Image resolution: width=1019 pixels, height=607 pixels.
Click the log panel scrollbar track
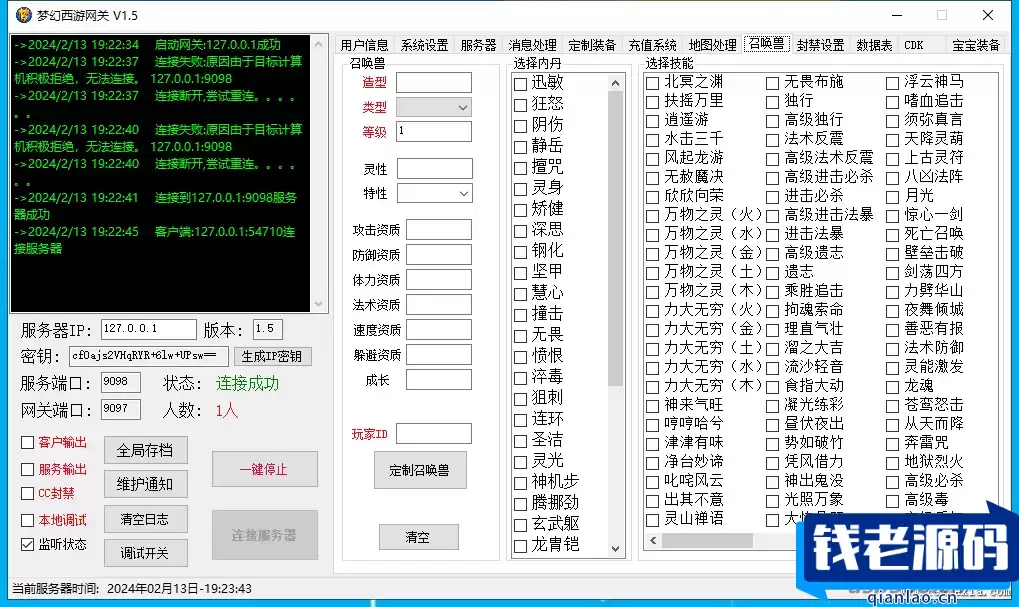point(318,174)
